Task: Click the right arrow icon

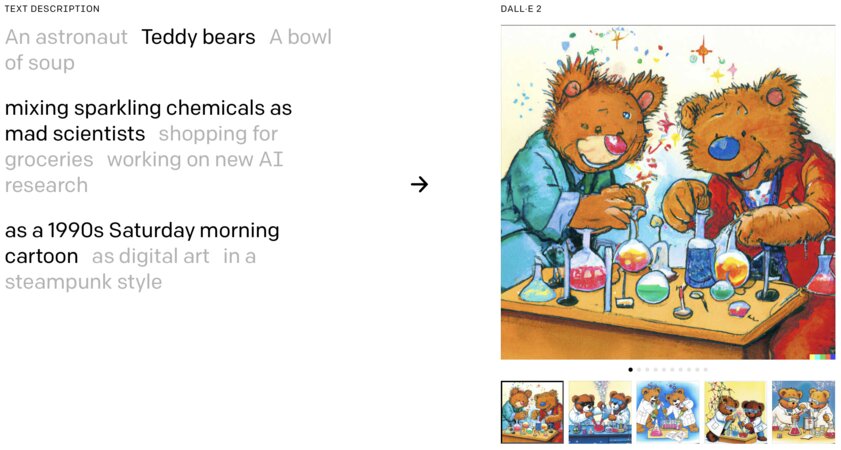Action: (419, 185)
